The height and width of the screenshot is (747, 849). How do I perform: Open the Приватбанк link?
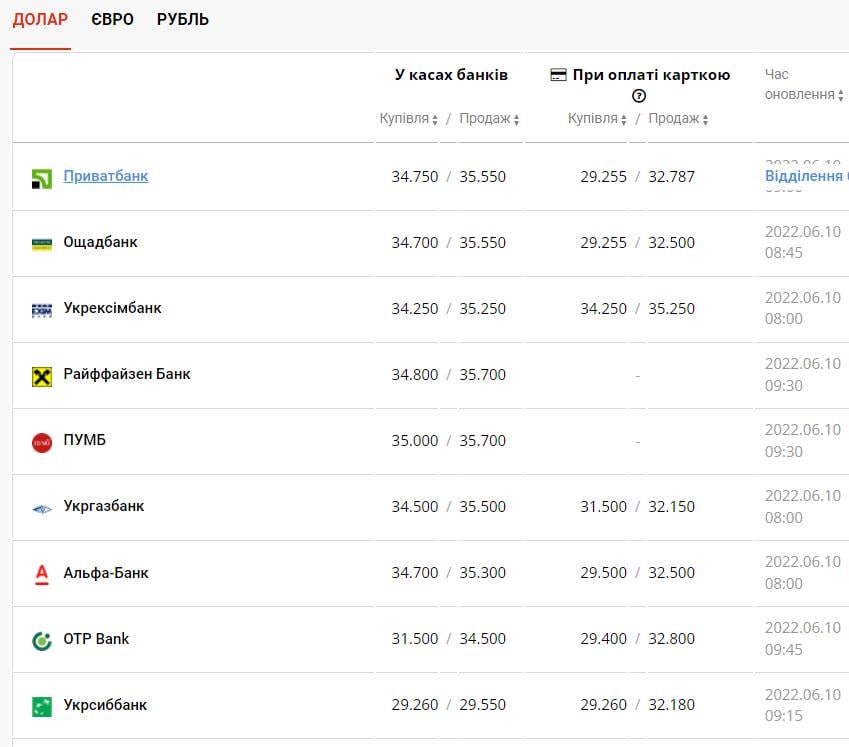(x=105, y=176)
